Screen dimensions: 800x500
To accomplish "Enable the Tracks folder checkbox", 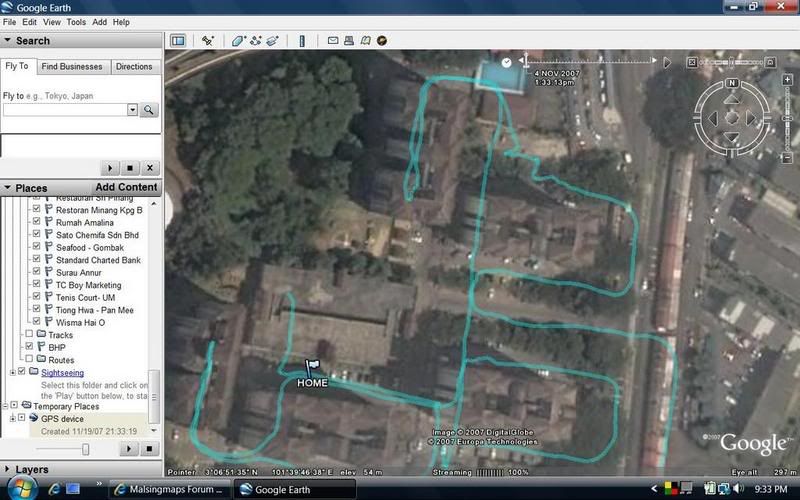I will [x=29, y=334].
